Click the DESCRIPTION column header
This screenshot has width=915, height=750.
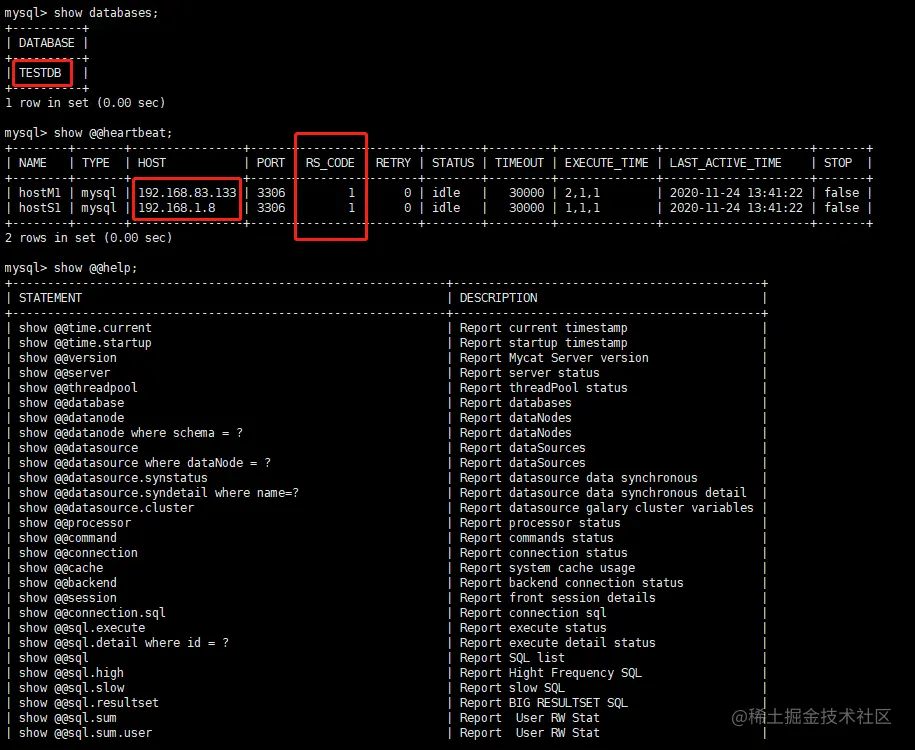pyautogui.click(x=498, y=298)
